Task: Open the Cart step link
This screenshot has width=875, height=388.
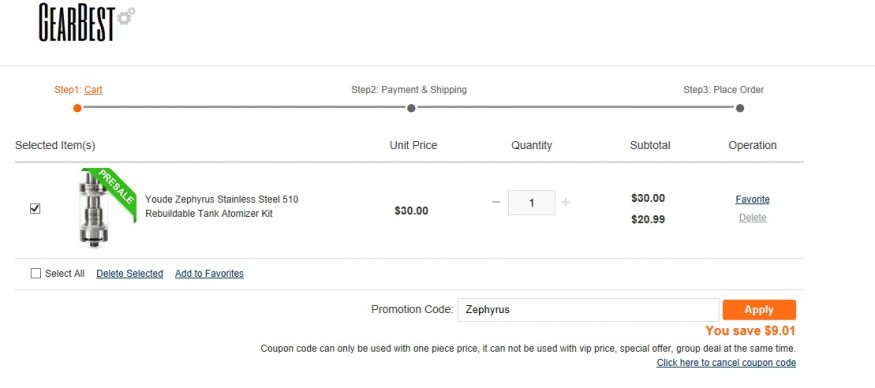Action: click(x=93, y=90)
